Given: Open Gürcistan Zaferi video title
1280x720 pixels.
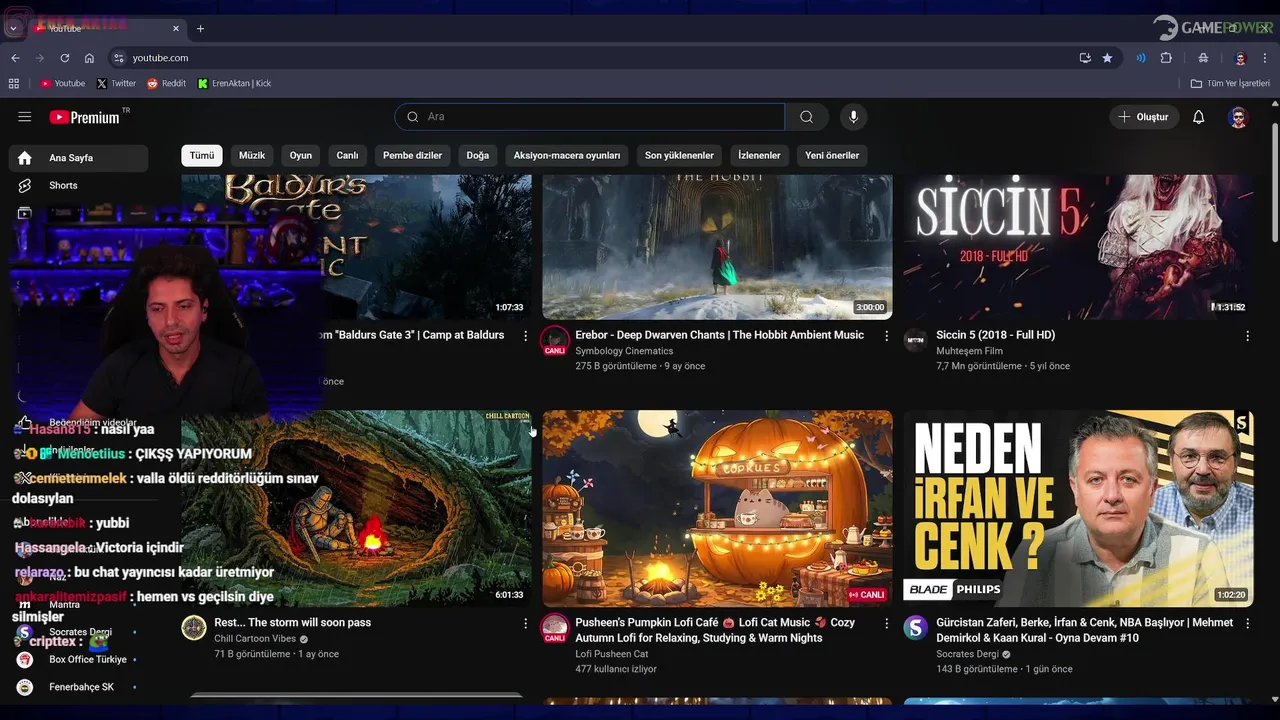Looking at the screenshot, I should [1085, 630].
